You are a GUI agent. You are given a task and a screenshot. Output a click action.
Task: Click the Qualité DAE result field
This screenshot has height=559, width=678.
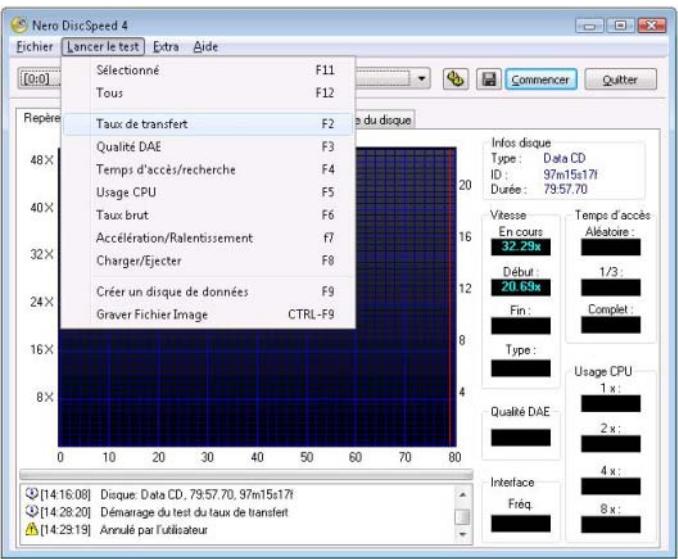click(x=521, y=438)
